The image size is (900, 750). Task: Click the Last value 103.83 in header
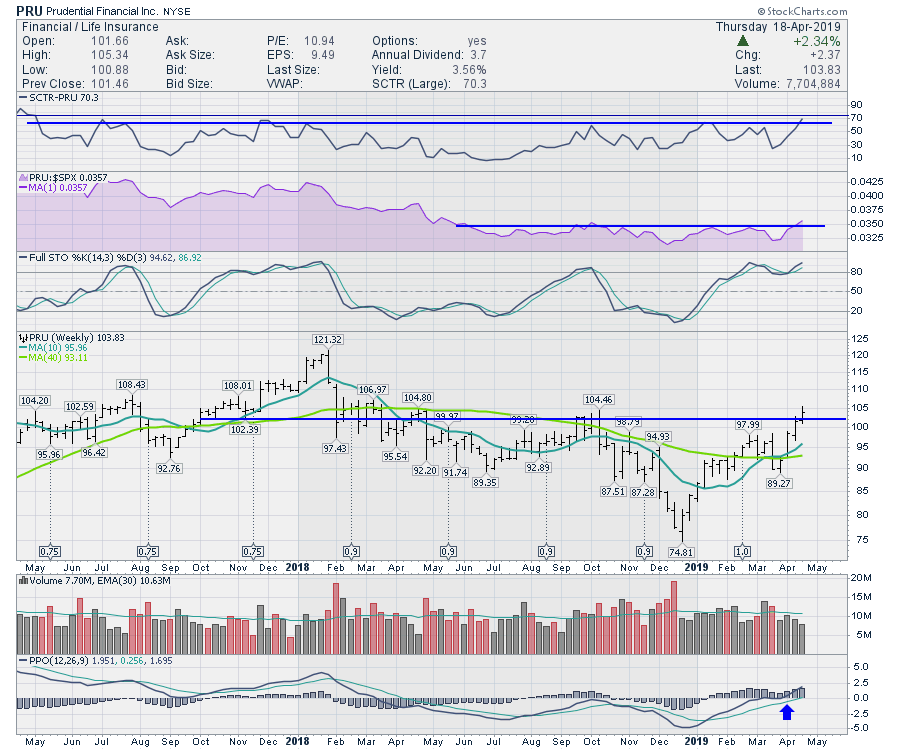click(x=822, y=70)
